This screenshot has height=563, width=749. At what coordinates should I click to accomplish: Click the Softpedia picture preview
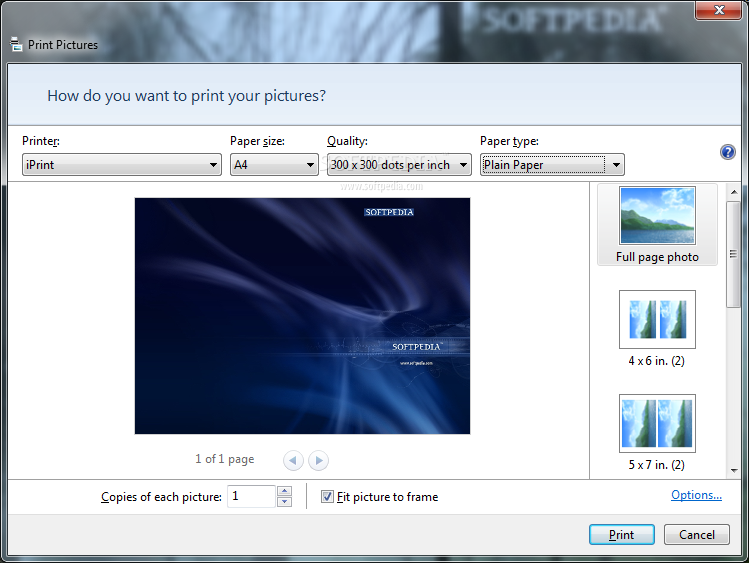point(302,316)
